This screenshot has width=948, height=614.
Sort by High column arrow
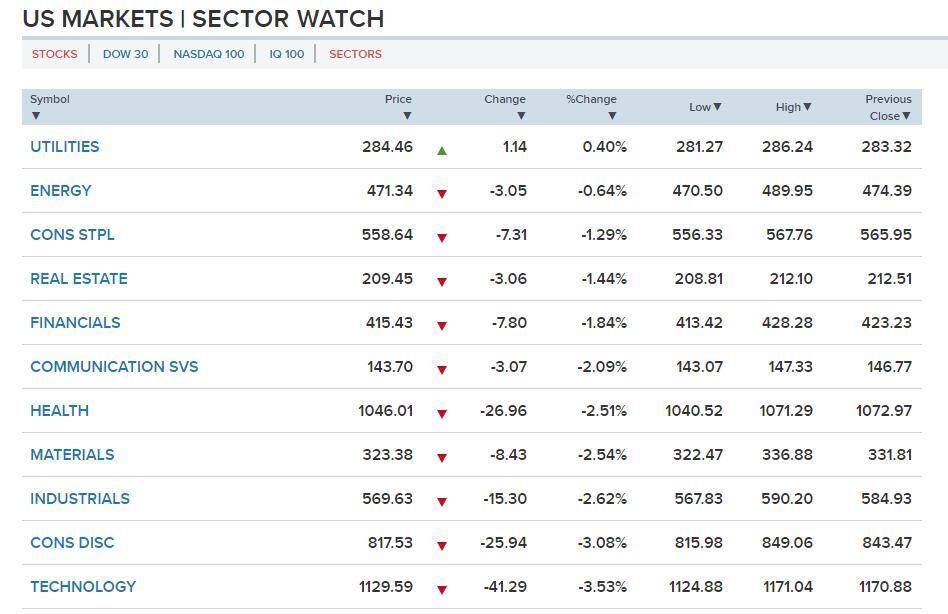click(x=807, y=107)
